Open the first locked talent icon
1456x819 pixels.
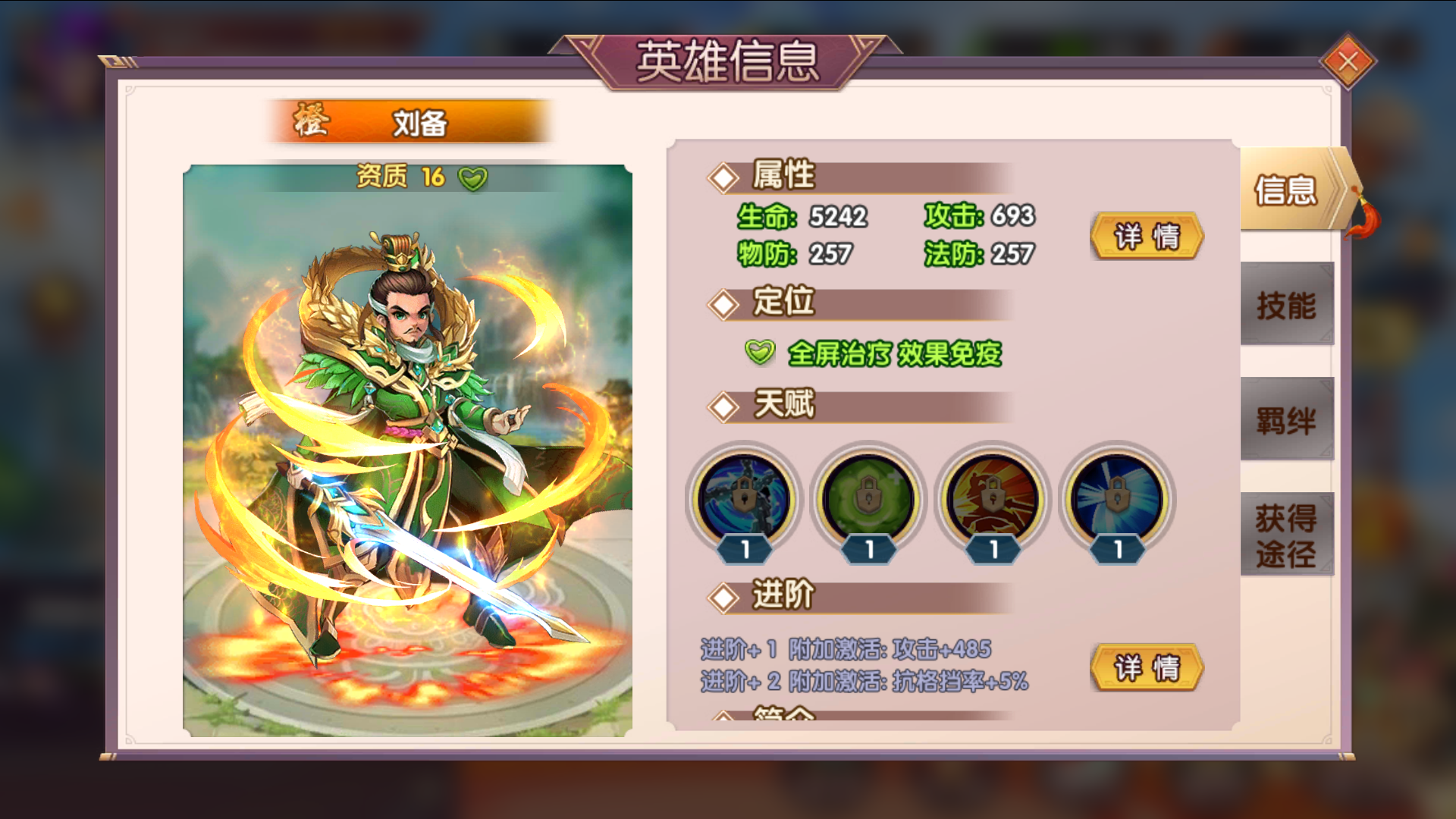(744, 500)
